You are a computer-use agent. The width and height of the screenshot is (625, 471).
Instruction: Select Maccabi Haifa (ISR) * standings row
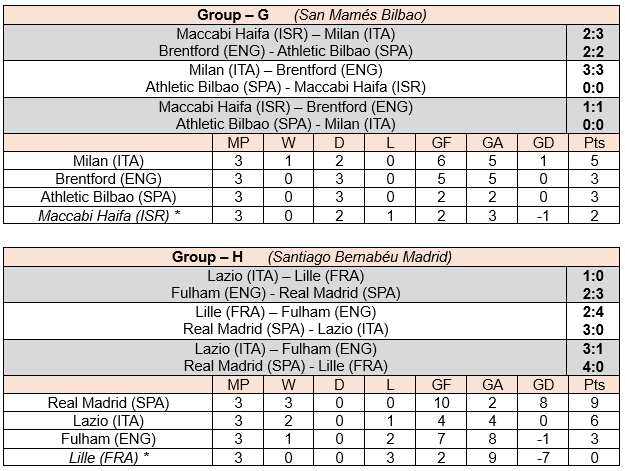(311, 215)
